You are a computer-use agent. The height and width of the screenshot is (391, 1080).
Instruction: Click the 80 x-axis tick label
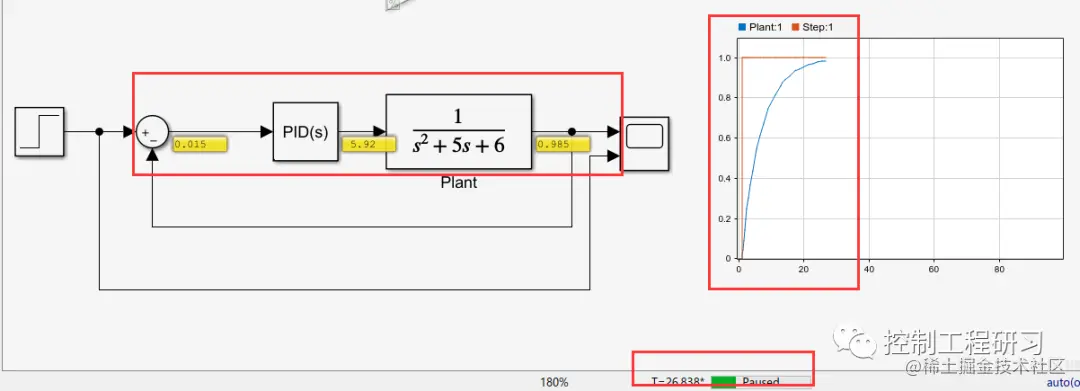tap(999, 269)
